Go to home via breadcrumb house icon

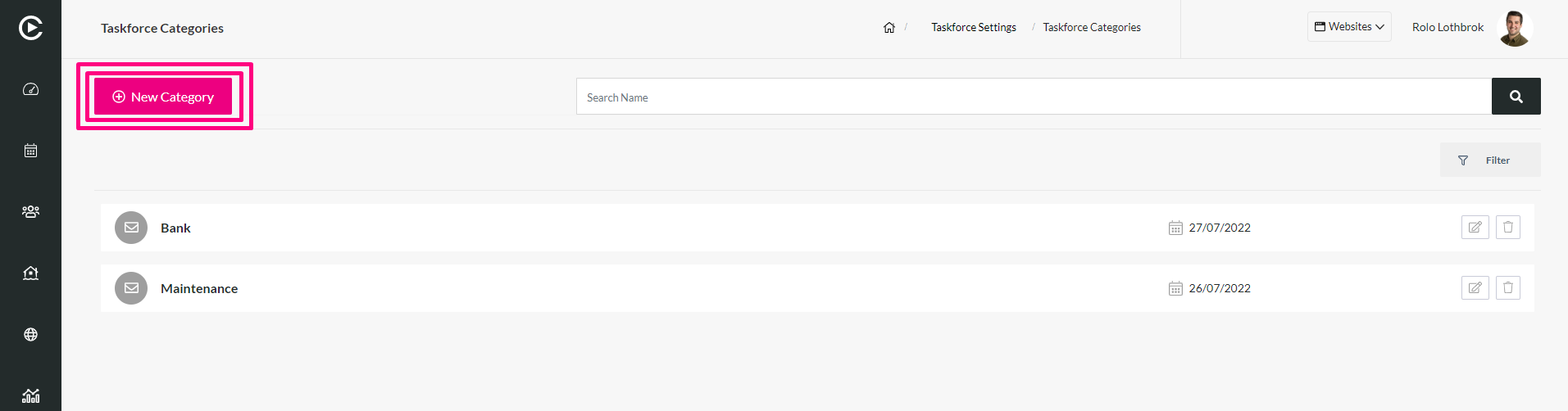(889, 28)
